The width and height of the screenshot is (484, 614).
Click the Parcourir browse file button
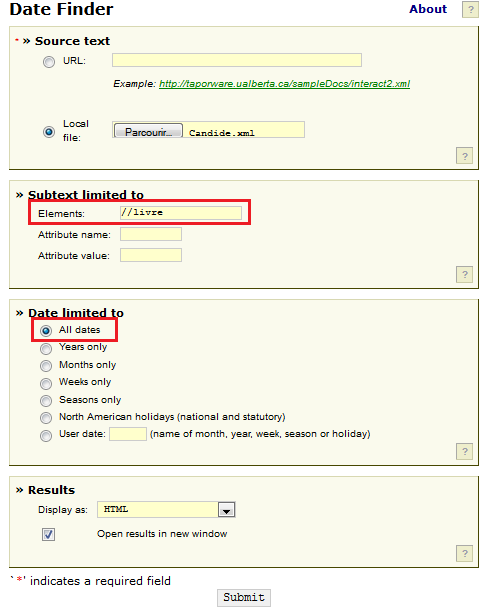pos(148,132)
